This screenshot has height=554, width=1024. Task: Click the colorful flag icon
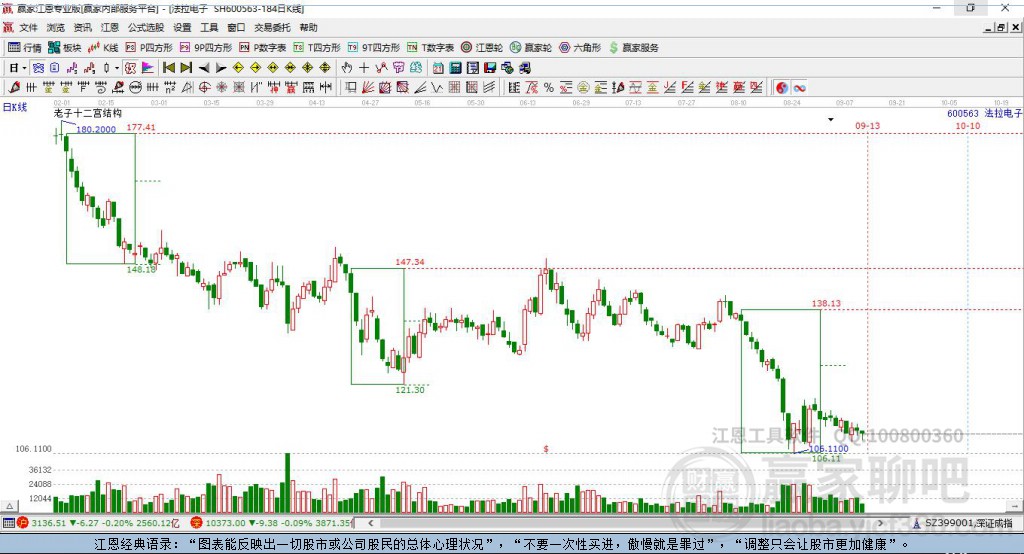click(148, 68)
